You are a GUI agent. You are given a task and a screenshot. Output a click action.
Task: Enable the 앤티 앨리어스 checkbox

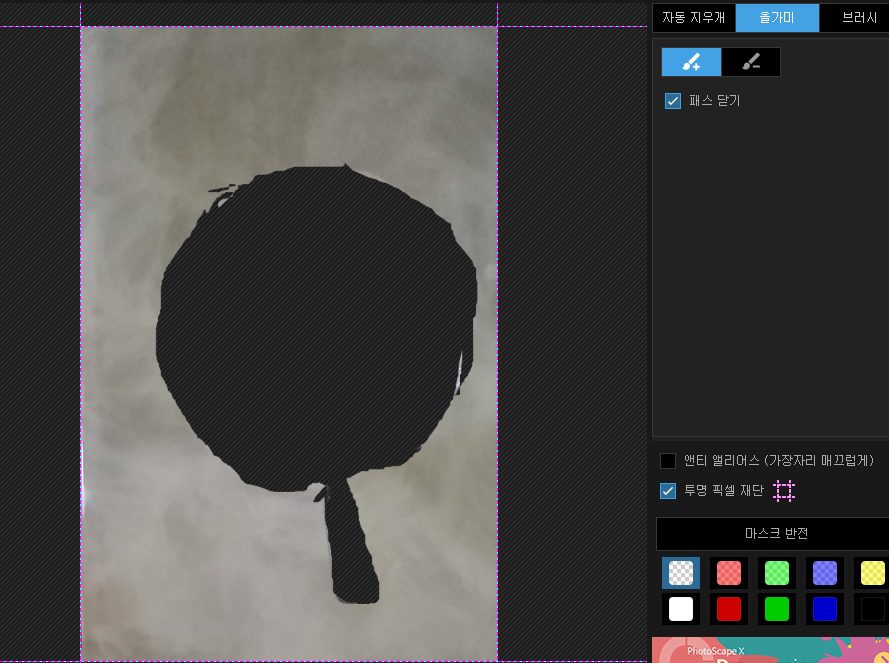[668, 461]
